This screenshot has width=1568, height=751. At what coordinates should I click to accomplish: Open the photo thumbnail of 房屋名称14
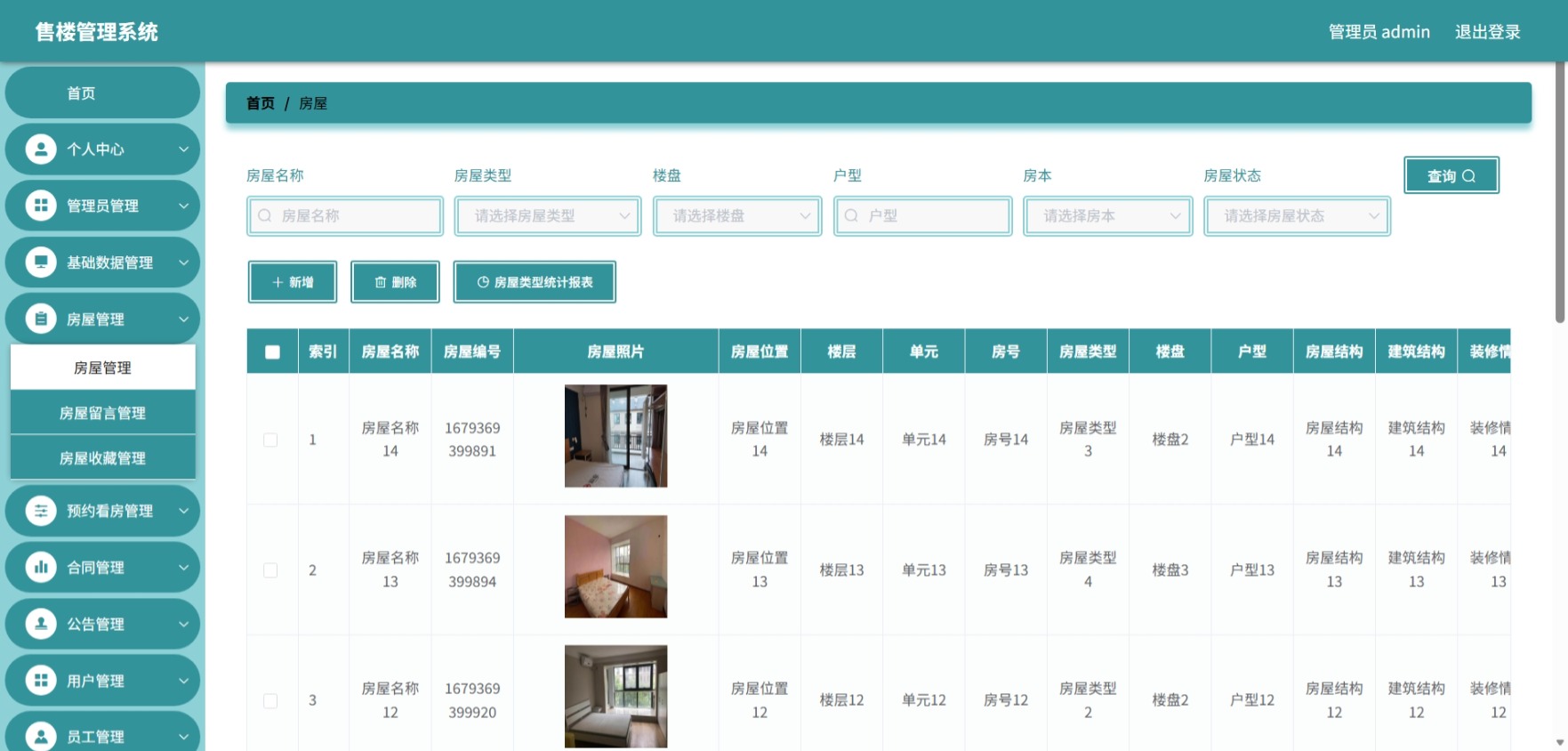[x=615, y=436]
